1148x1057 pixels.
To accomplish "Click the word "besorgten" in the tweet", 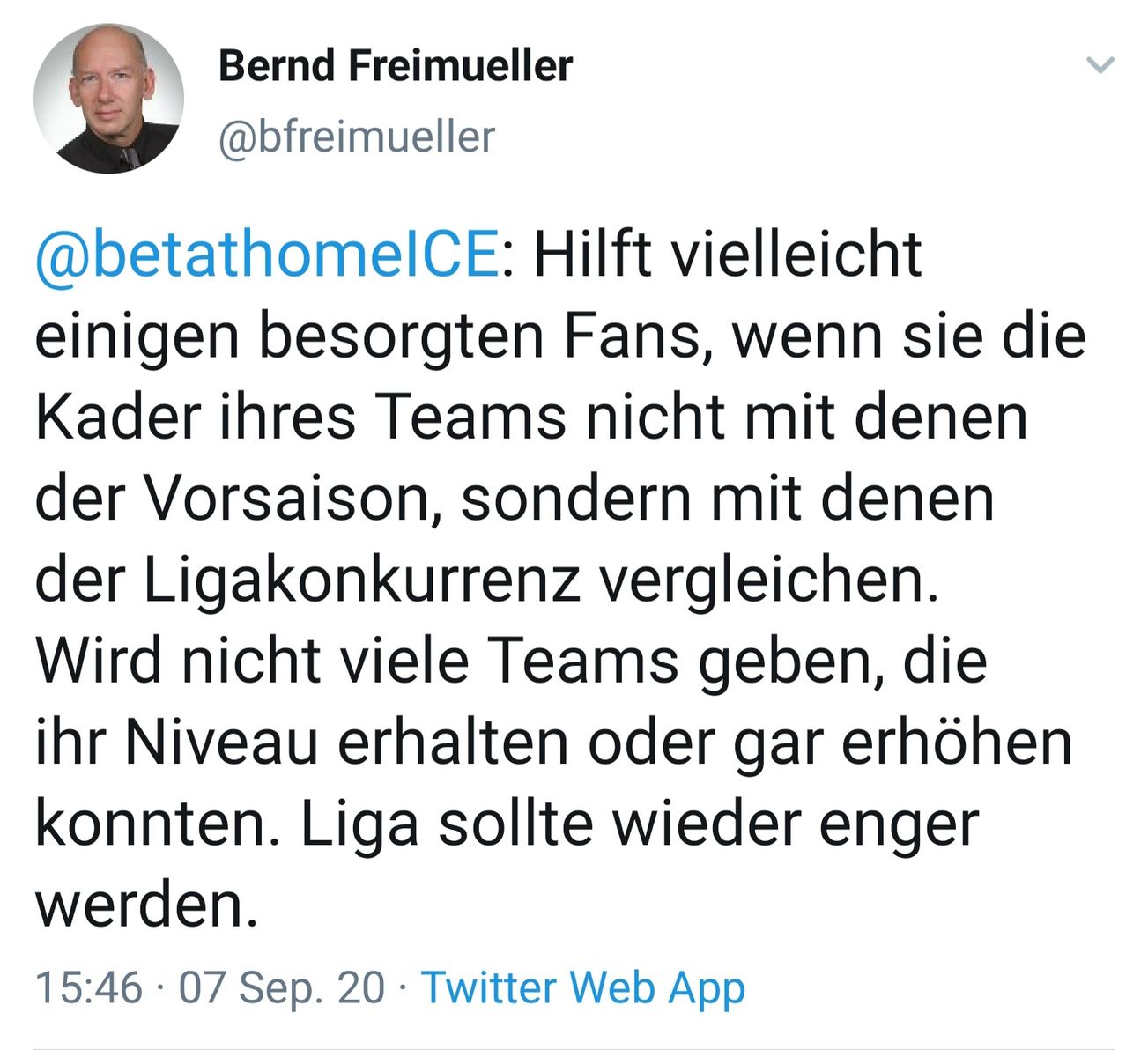I will (401, 336).
